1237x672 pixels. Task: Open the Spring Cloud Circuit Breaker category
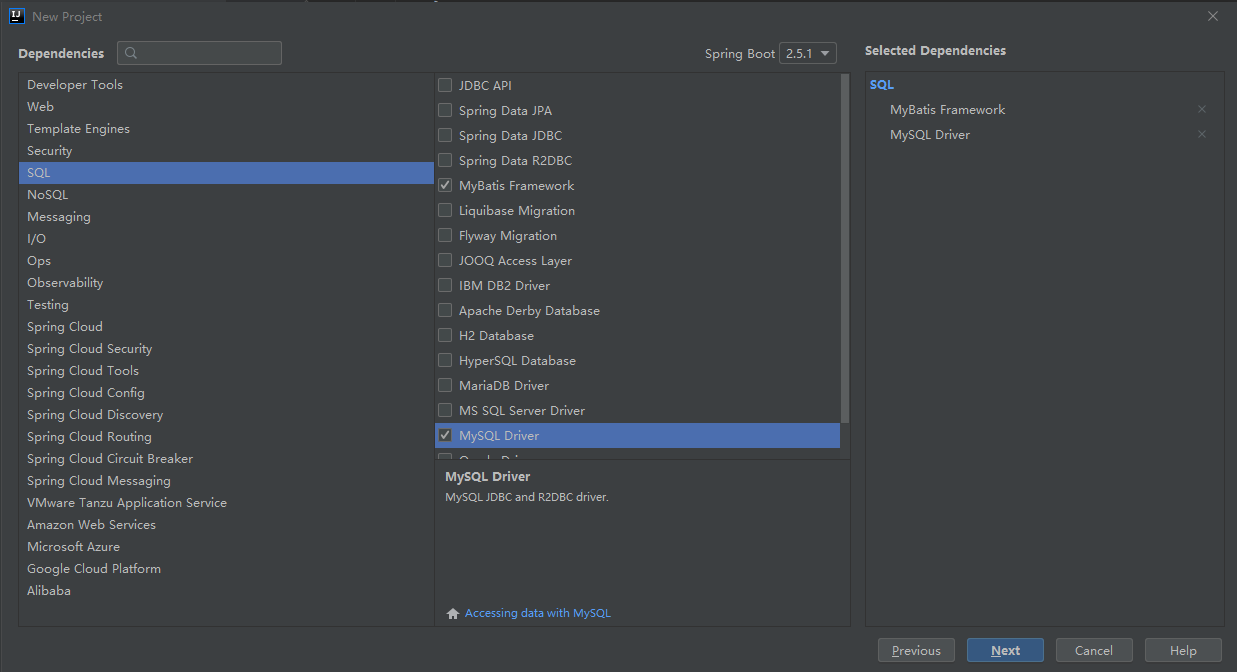[226, 459]
